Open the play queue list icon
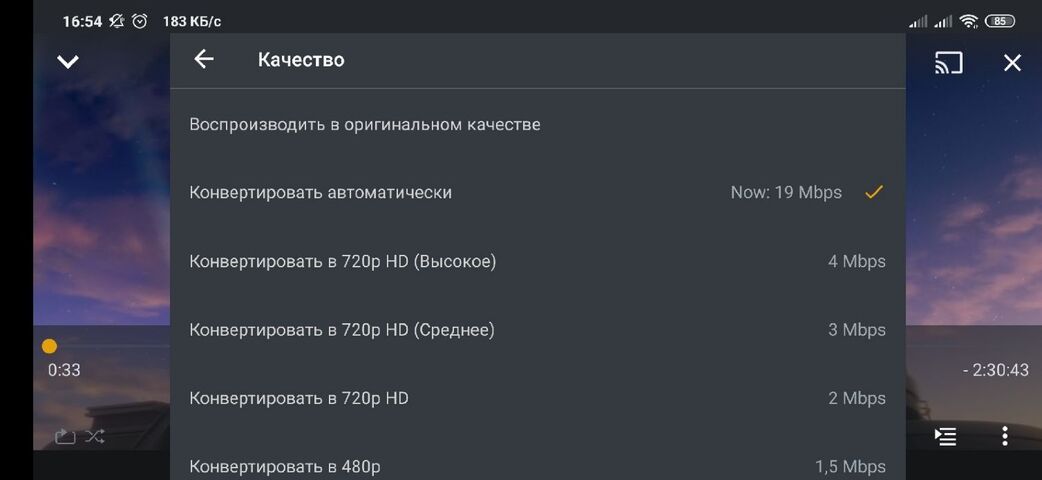The image size is (1042, 480). [x=945, y=436]
